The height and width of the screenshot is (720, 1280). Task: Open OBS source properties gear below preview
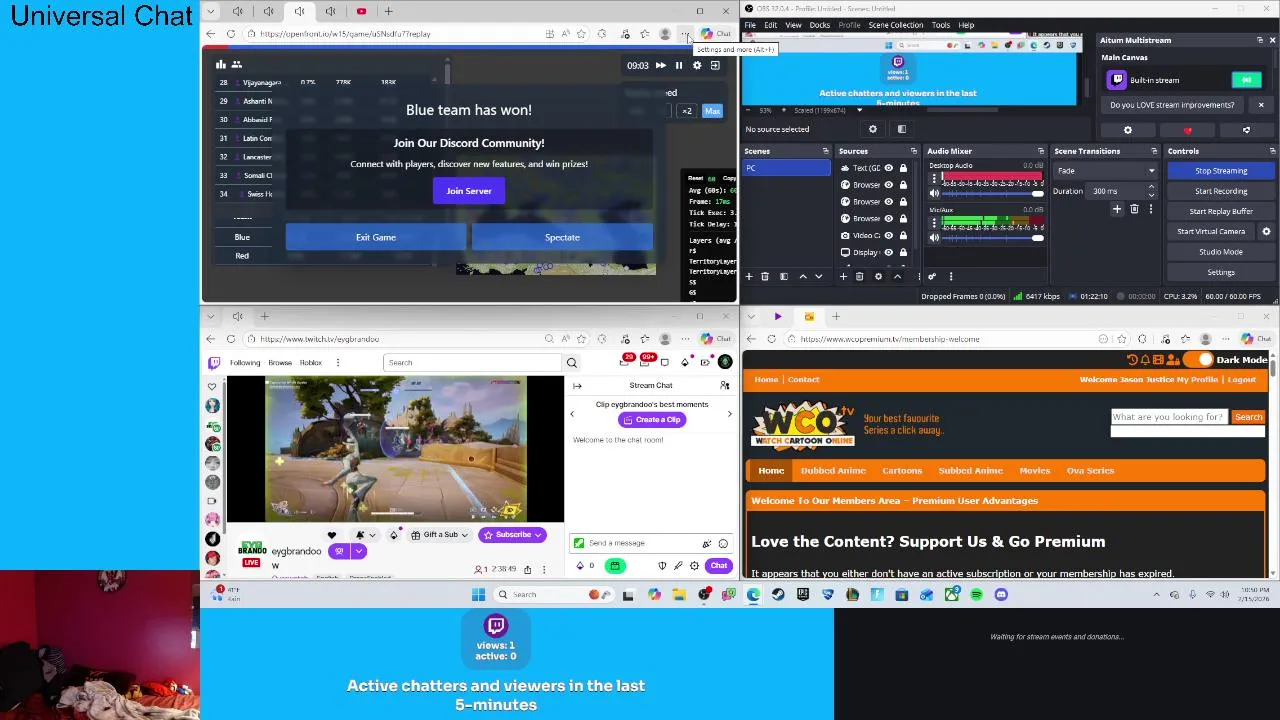tap(873, 129)
